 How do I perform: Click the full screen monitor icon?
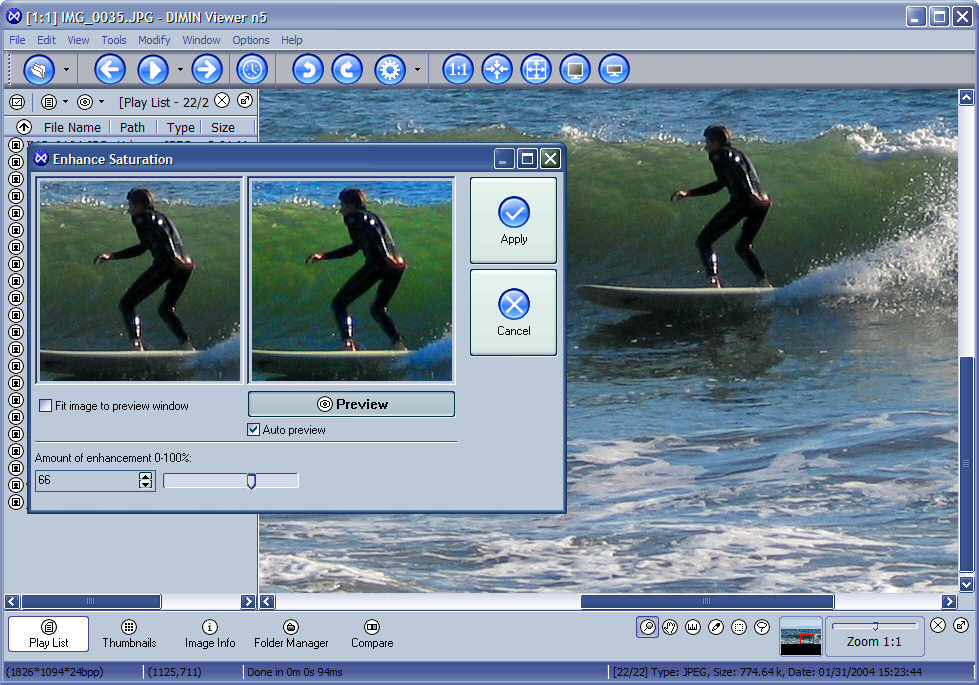[575, 69]
